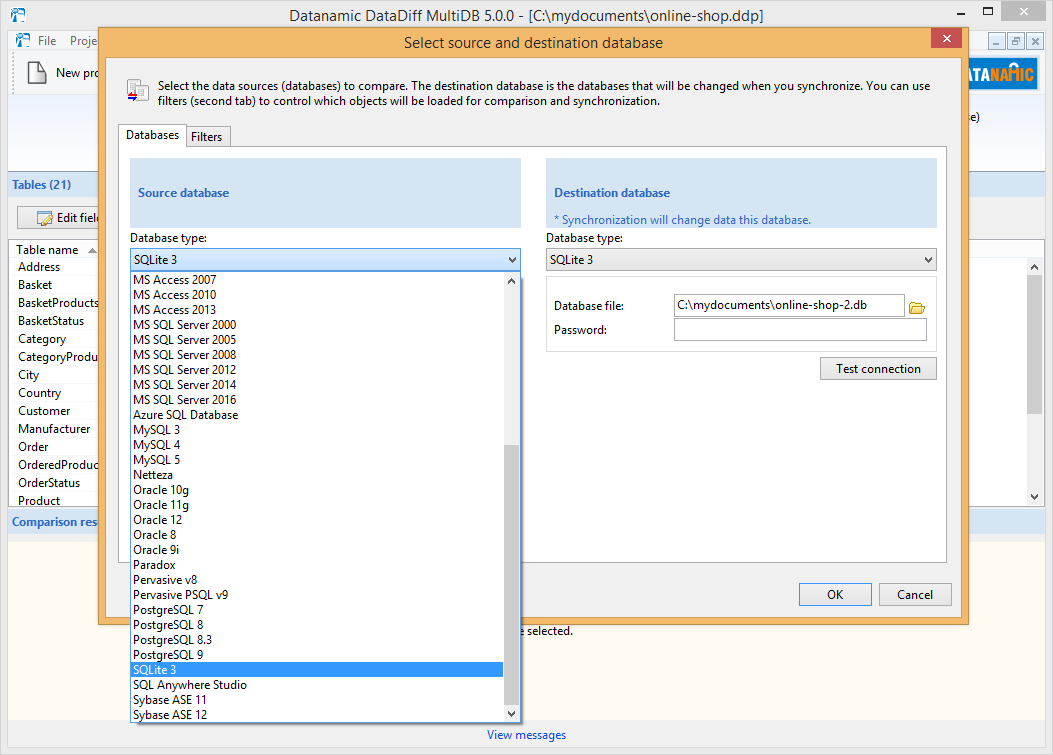
Task: Choose MS Access 2010 from list
Action: 317,294
